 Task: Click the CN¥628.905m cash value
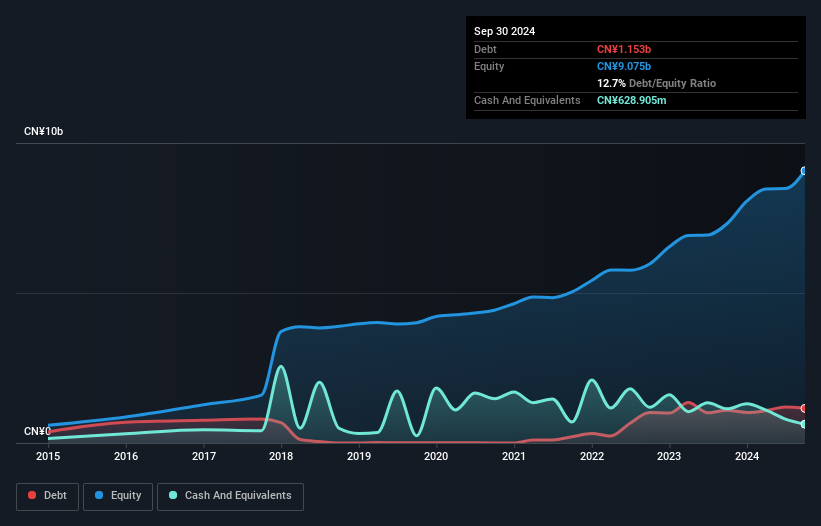(631, 100)
